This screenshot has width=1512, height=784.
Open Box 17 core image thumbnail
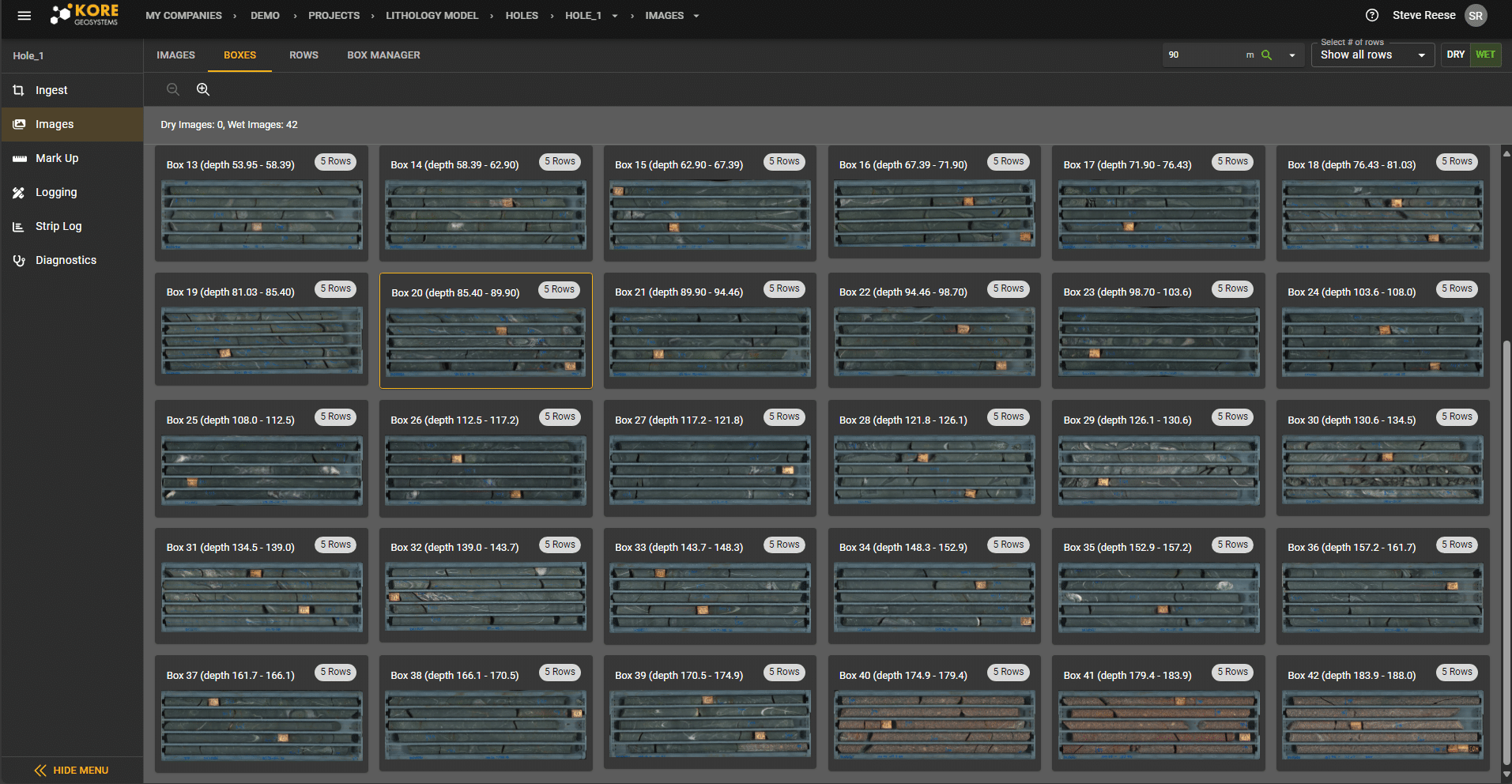tap(1158, 215)
